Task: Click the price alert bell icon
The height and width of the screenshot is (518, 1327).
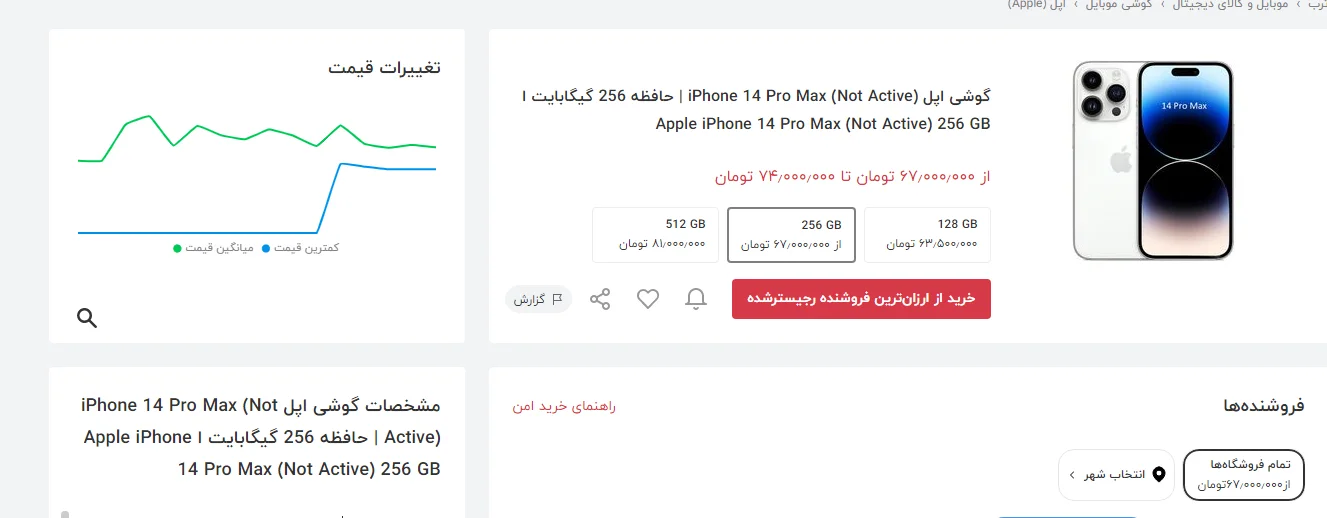Action: point(695,299)
